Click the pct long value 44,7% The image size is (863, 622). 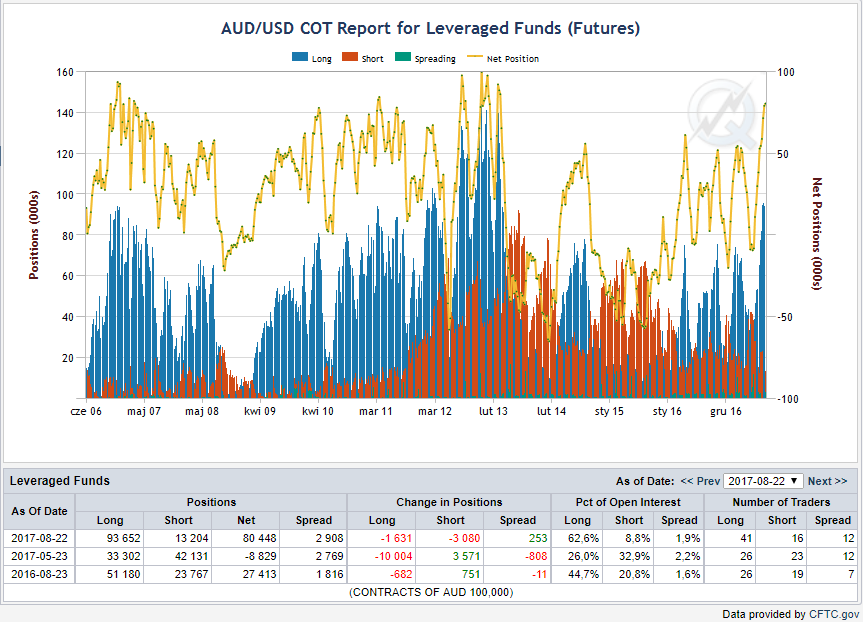click(583, 575)
